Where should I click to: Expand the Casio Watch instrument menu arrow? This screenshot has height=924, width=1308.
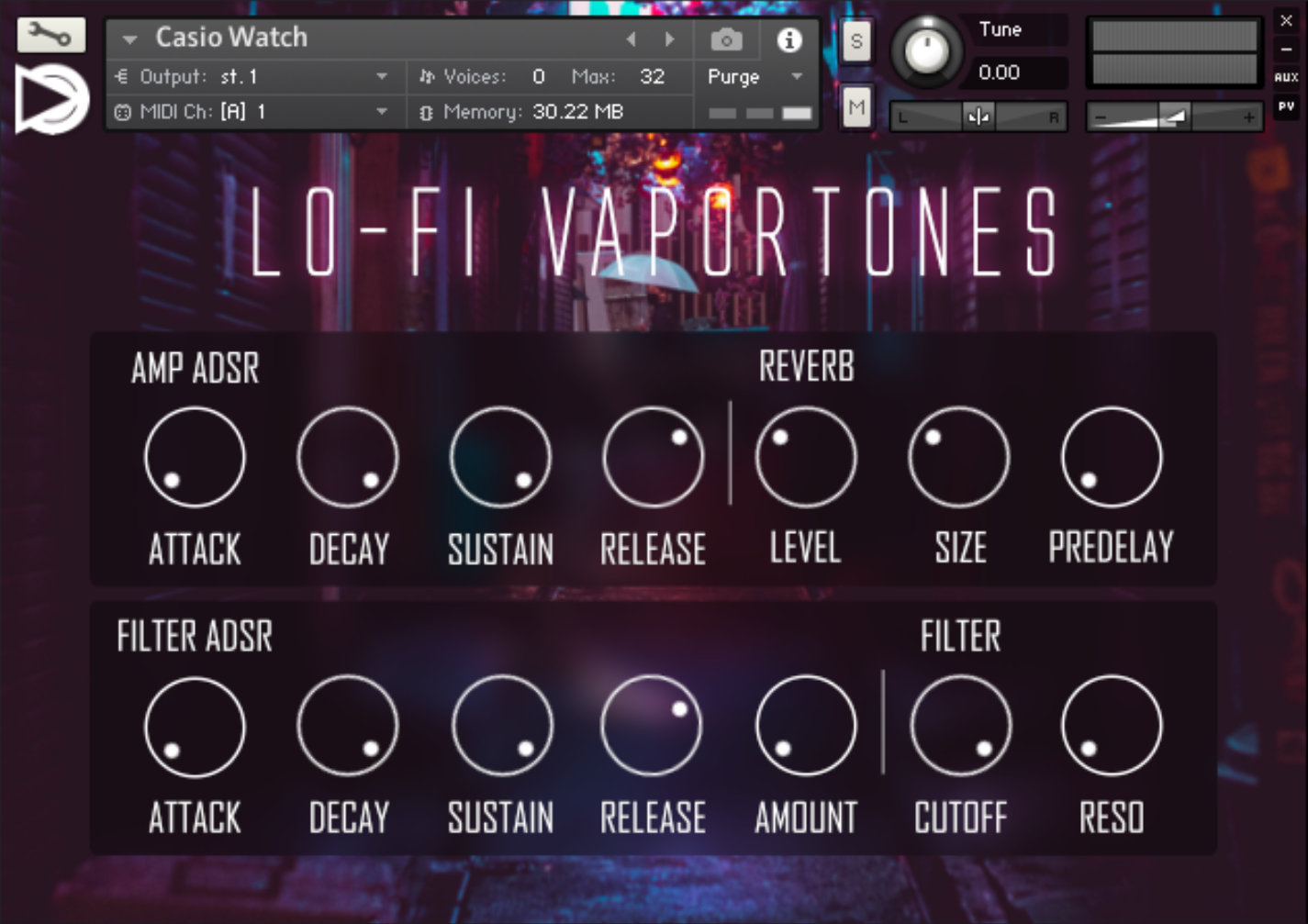point(129,39)
